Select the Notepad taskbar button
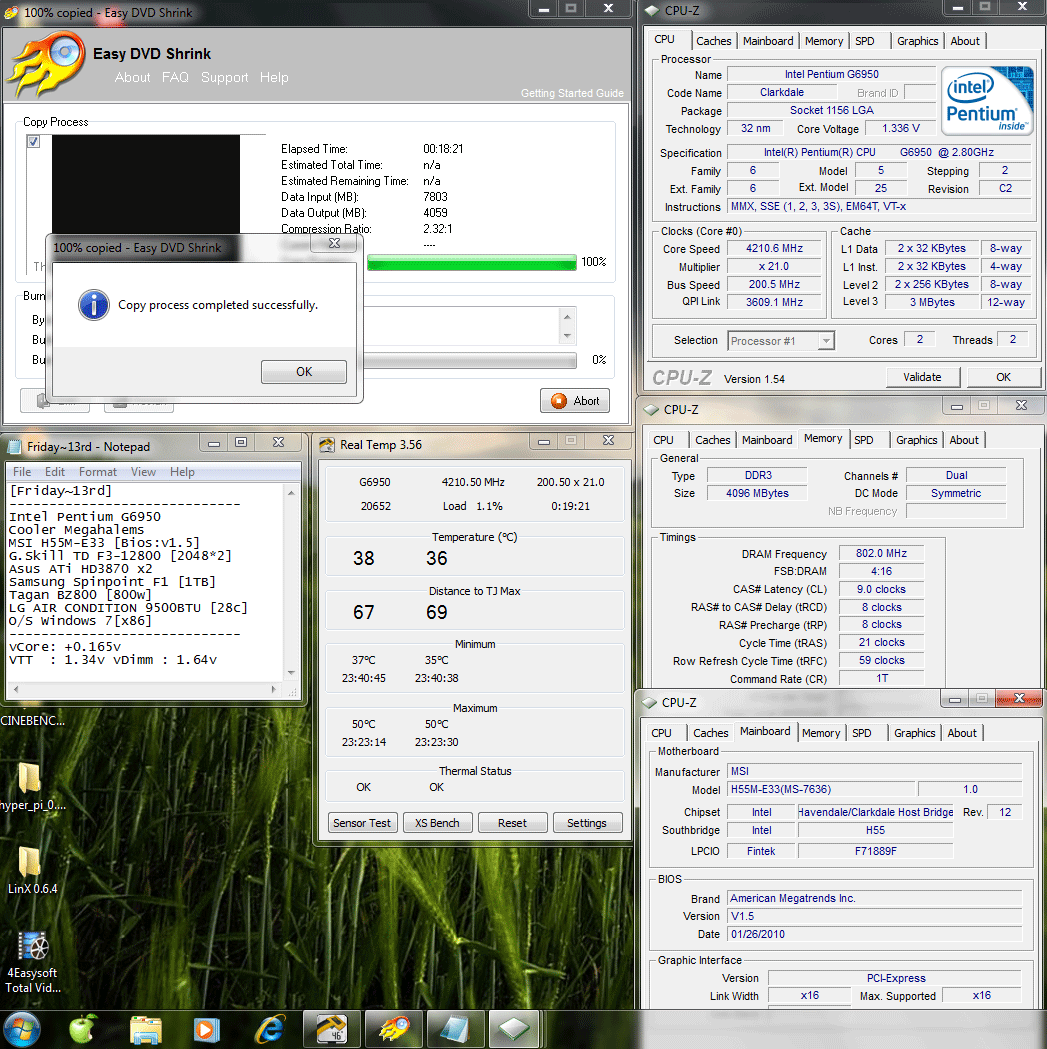Image resolution: width=1047 pixels, height=1049 pixels. (x=455, y=1029)
